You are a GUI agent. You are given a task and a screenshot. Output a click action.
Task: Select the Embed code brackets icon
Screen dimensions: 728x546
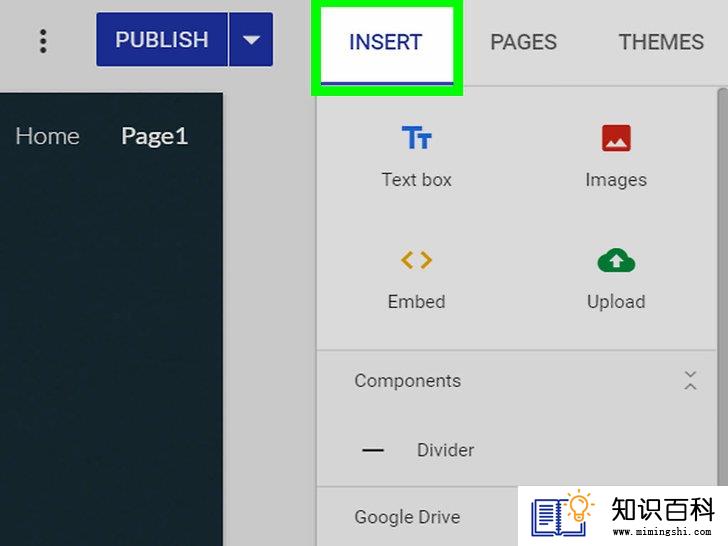416,260
